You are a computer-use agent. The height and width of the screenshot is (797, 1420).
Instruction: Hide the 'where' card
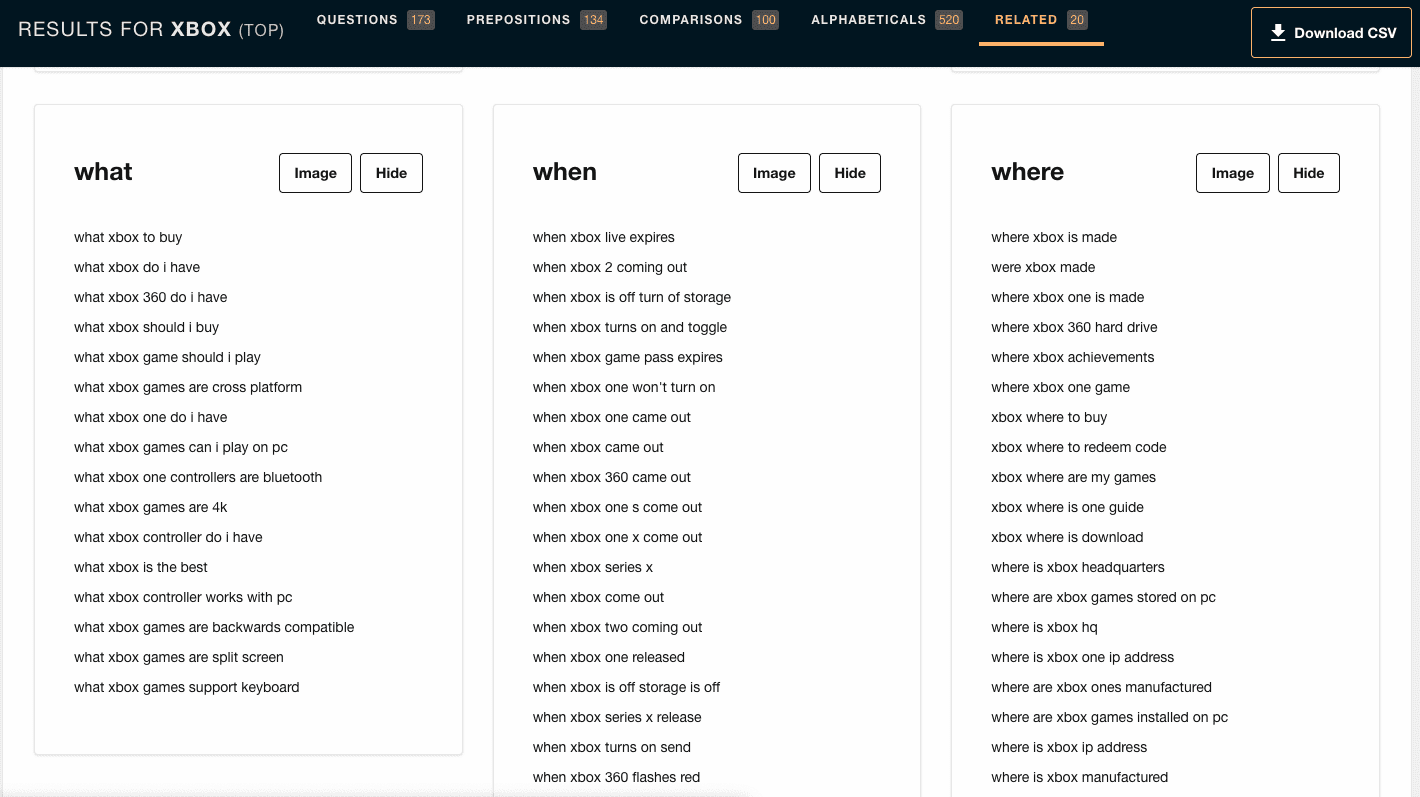tap(1308, 173)
